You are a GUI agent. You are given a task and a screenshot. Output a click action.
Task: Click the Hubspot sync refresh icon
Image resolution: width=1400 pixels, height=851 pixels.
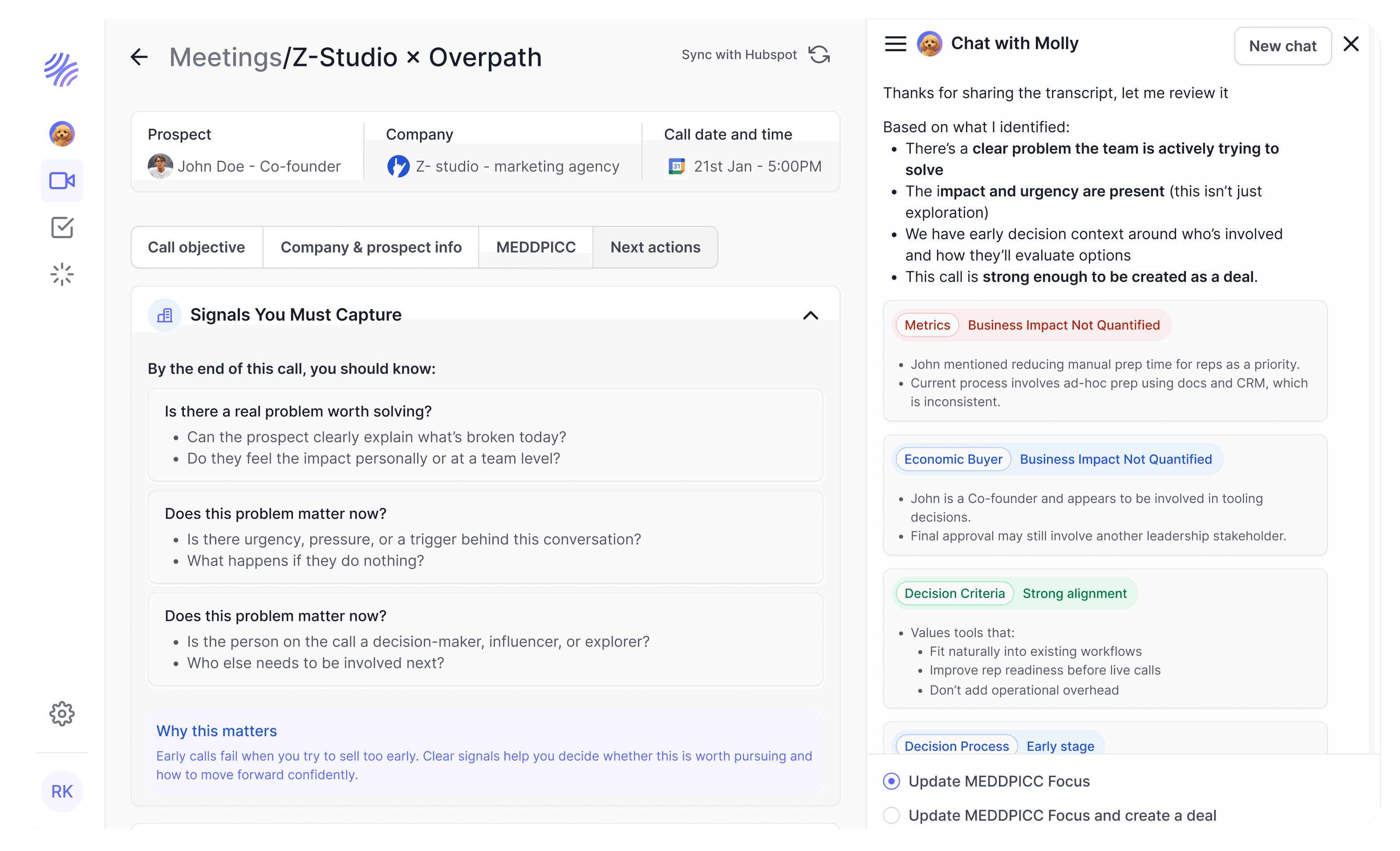coord(819,55)
